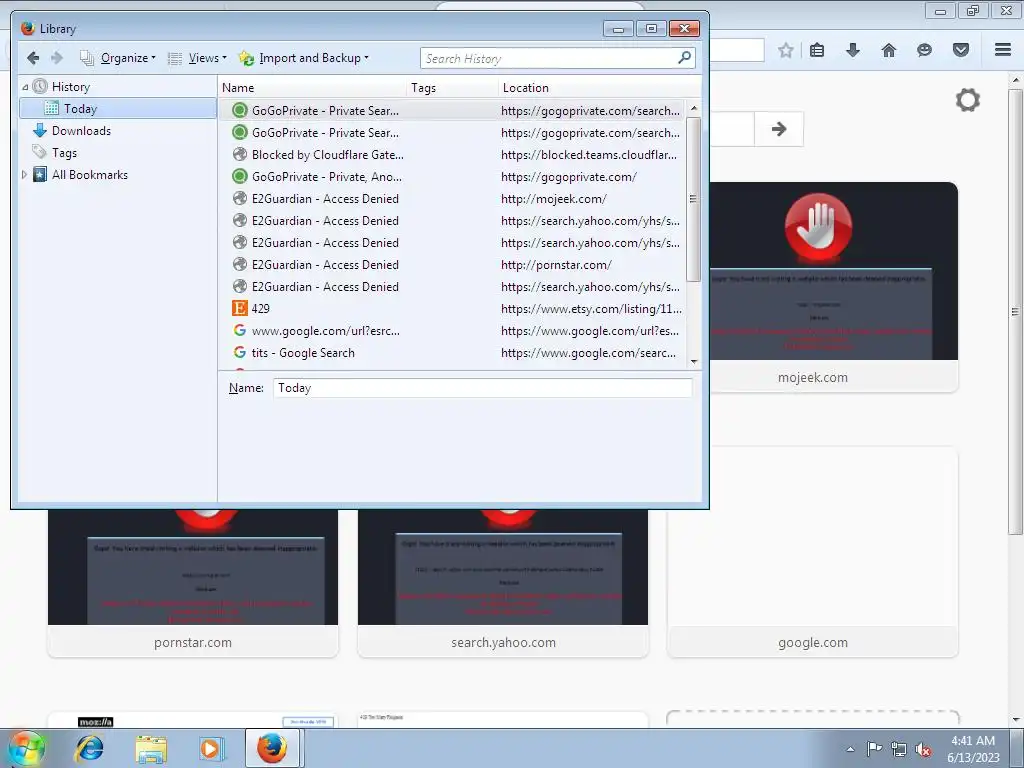Open Downloads in the Library sidebar
This screenshot has width=1024, height=768.
coord(81,131)
